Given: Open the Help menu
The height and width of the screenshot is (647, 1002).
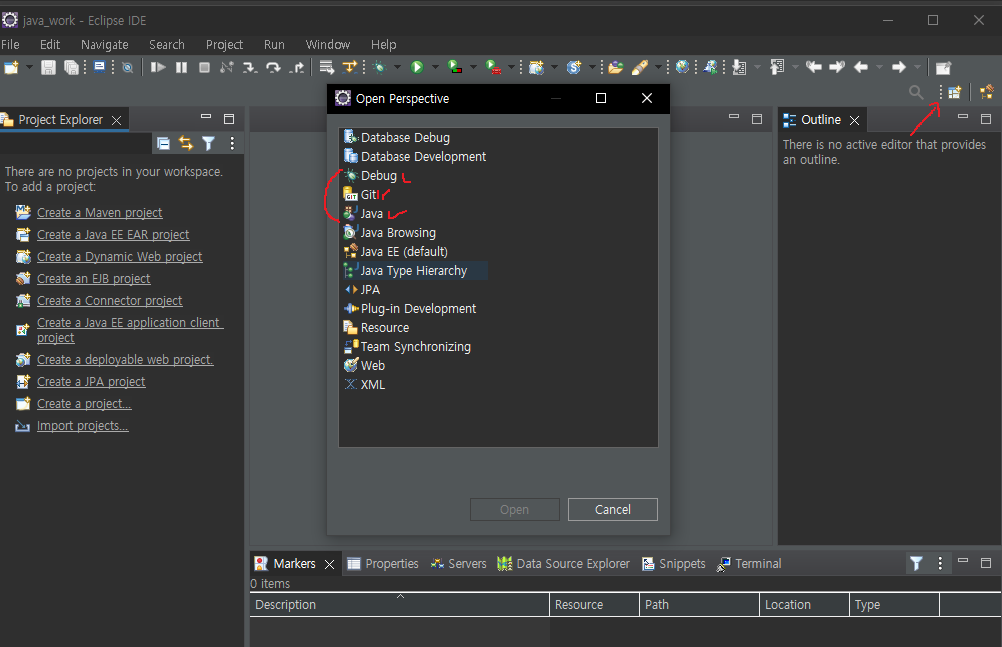Looking at the screenshot, I should (383, 45).
